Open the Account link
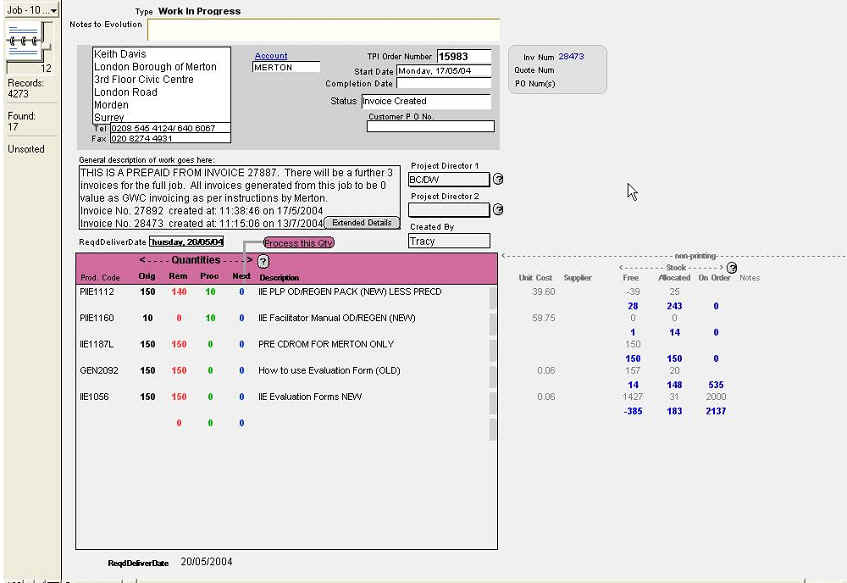This screenshot has height=583, width=847. click(271, 56)
